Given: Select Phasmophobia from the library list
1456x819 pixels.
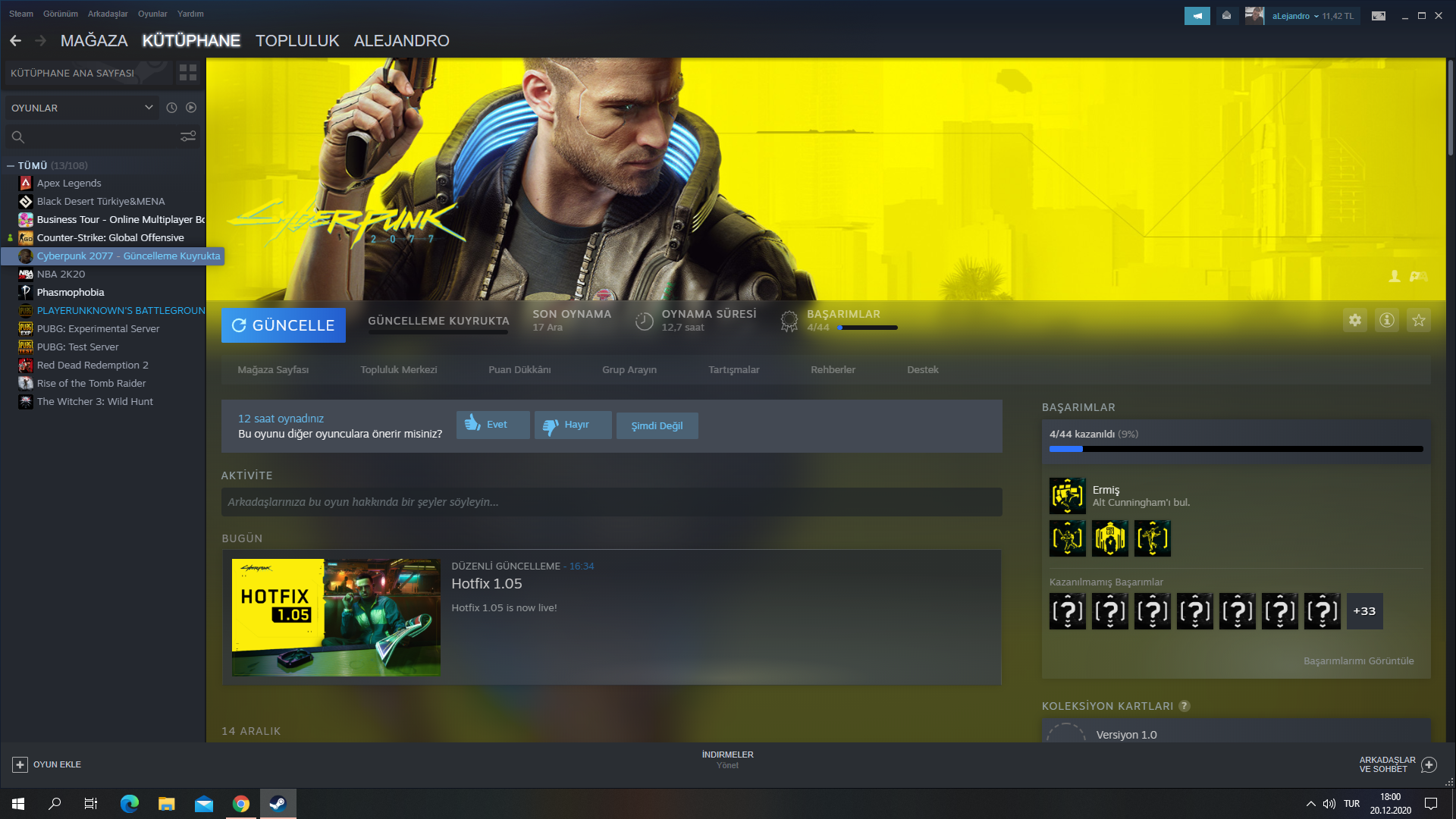Looking at the screenshot, I should coord(71,292).
